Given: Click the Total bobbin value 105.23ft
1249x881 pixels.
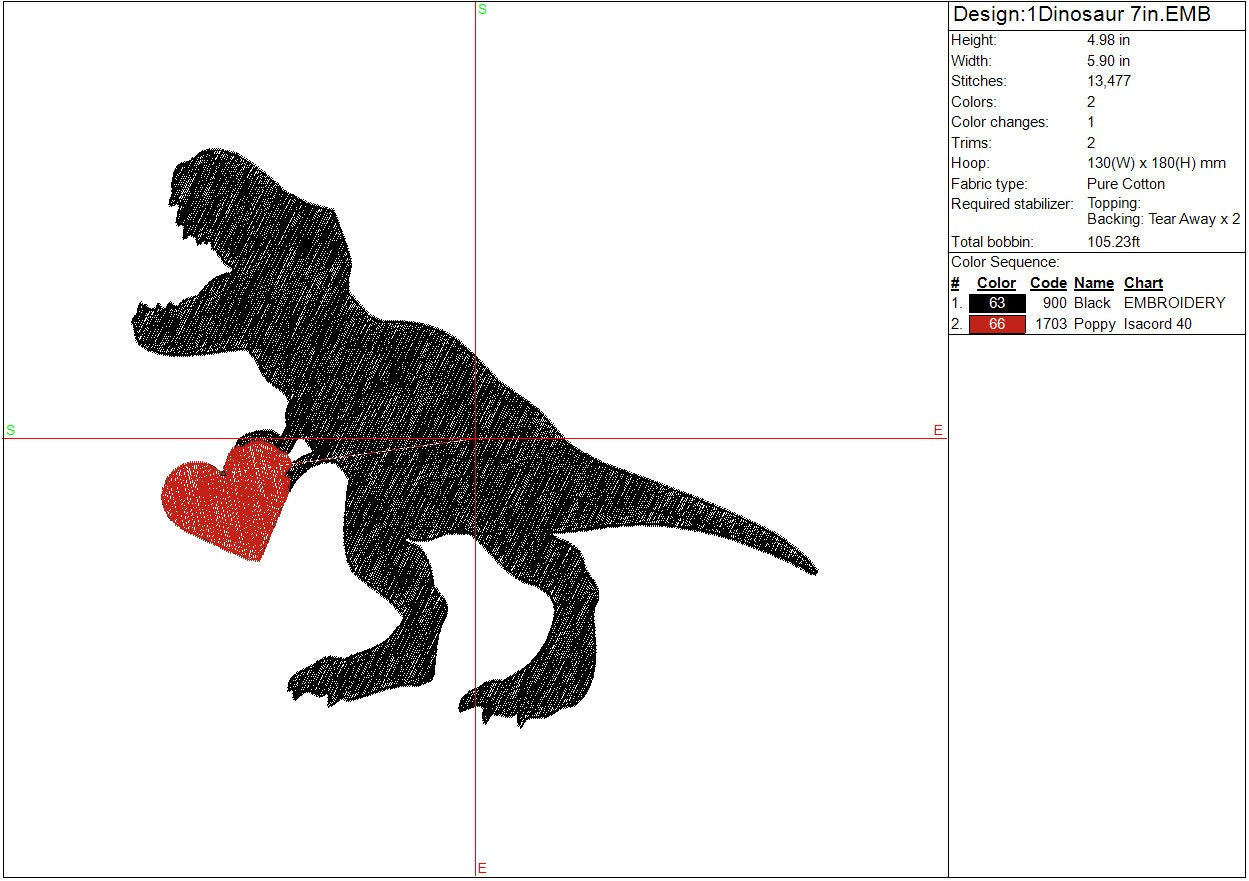Looking at the screenshot, I should tap(1114, 242).
